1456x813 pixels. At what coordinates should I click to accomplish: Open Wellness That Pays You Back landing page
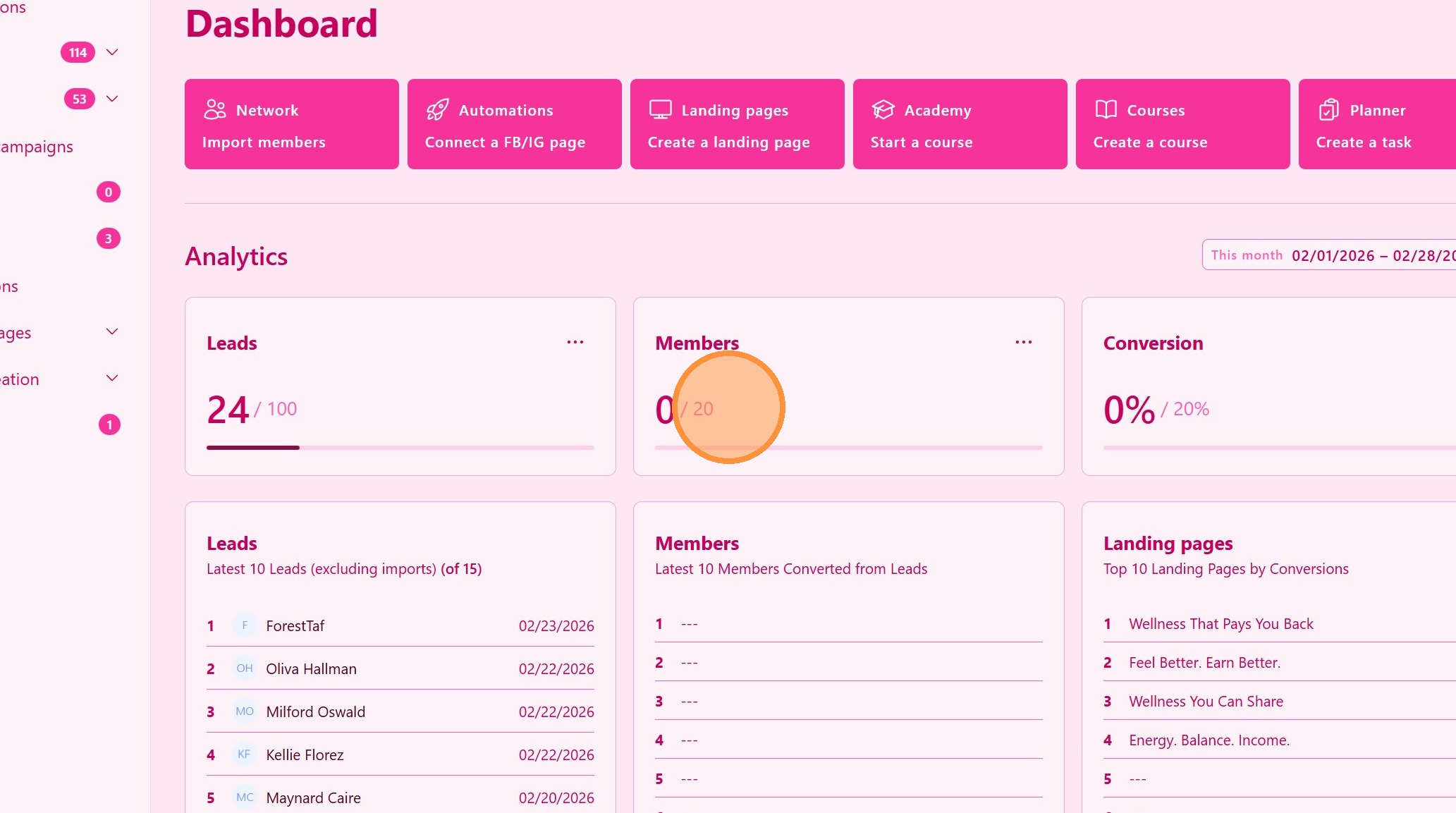click(x=1221, y=624)
